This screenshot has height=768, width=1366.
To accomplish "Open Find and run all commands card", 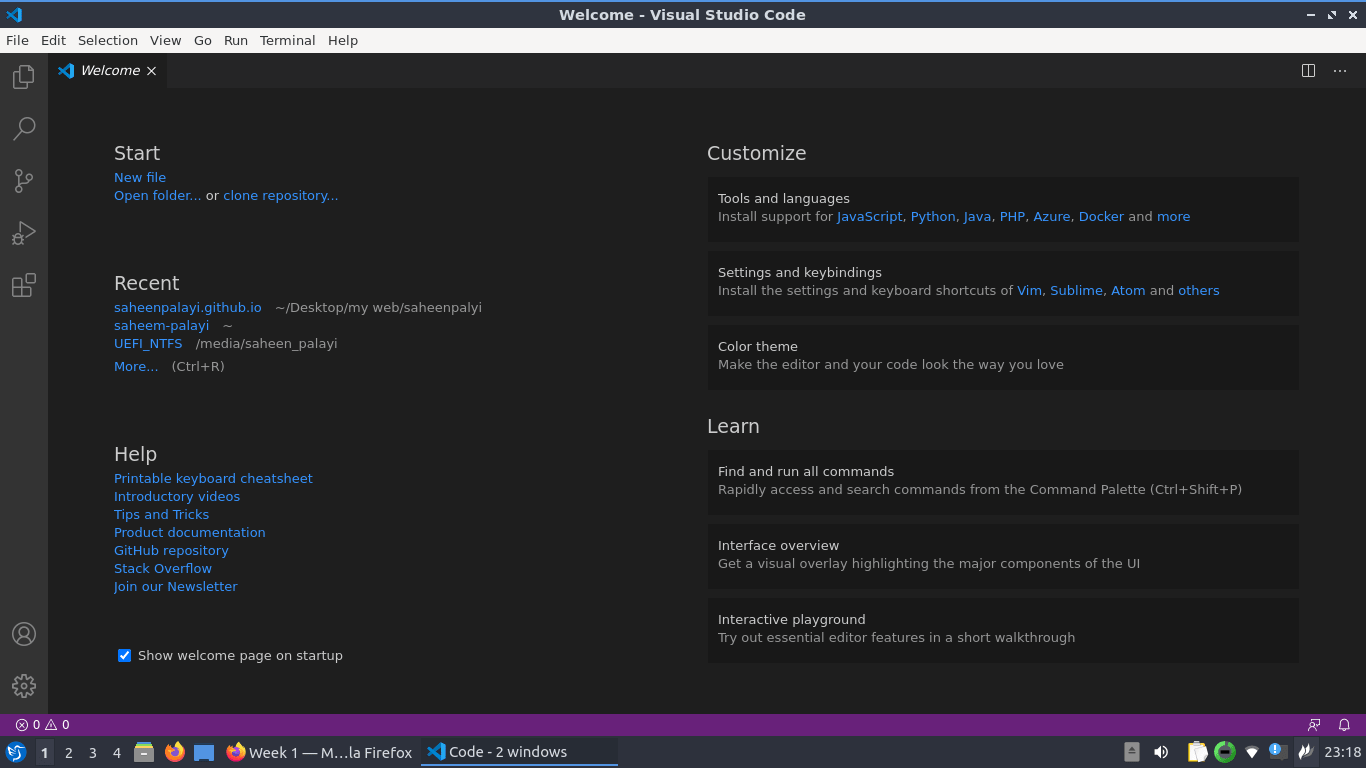I will point(1003,481).
